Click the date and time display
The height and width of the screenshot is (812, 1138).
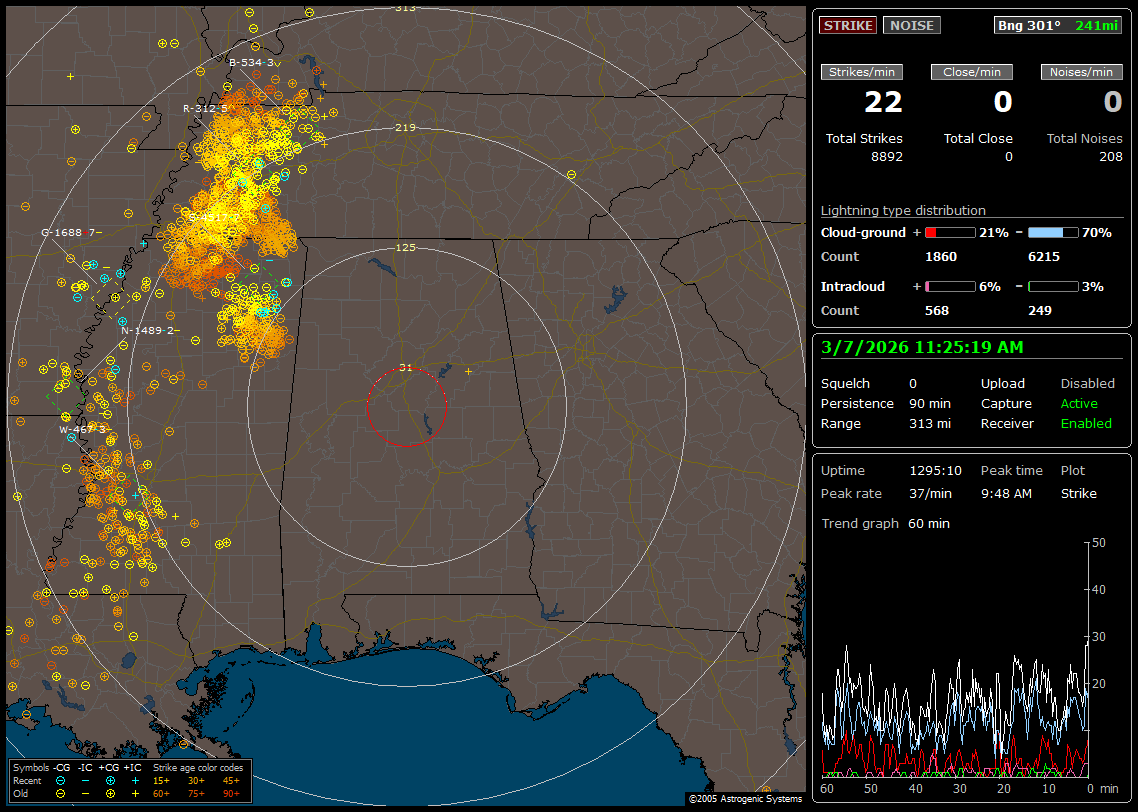tap(921, 348)
